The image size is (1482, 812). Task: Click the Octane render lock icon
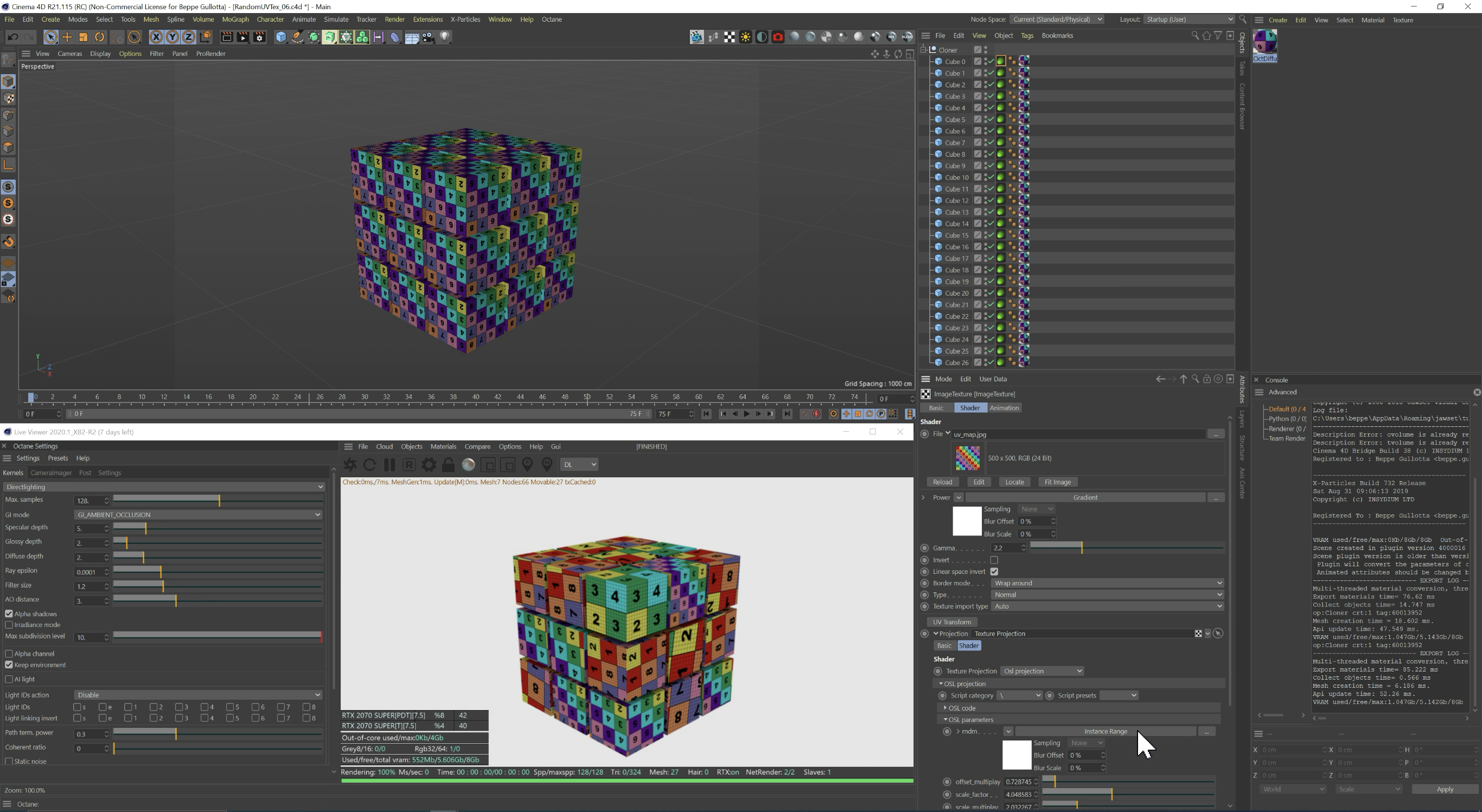(x=448, y=465)
